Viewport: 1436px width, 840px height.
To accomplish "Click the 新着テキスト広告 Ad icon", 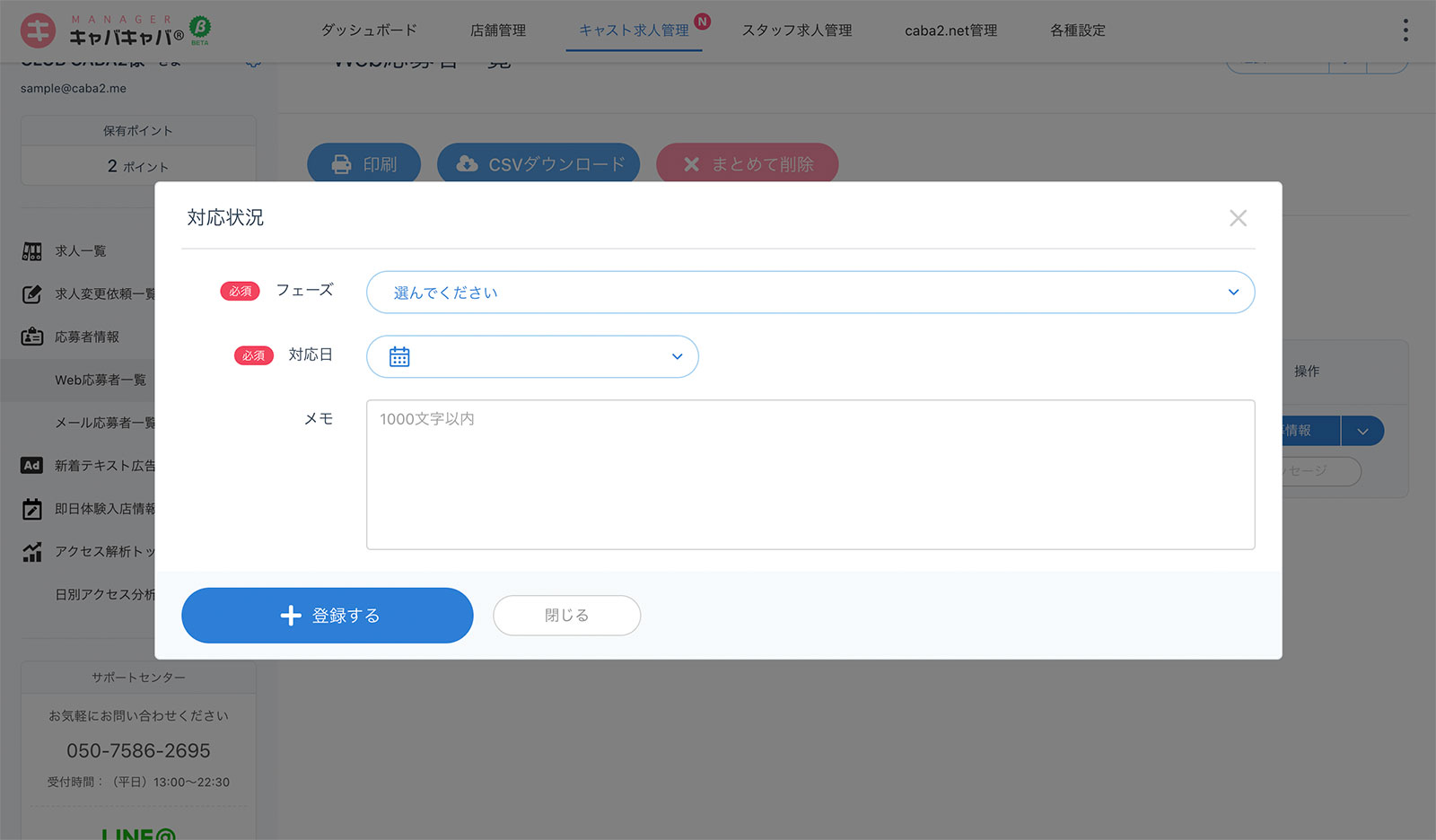I will tap(32, 466).
